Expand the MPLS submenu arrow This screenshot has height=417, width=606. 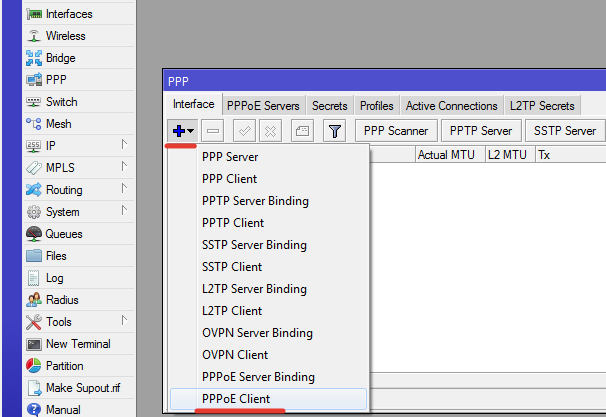(124, 167)
